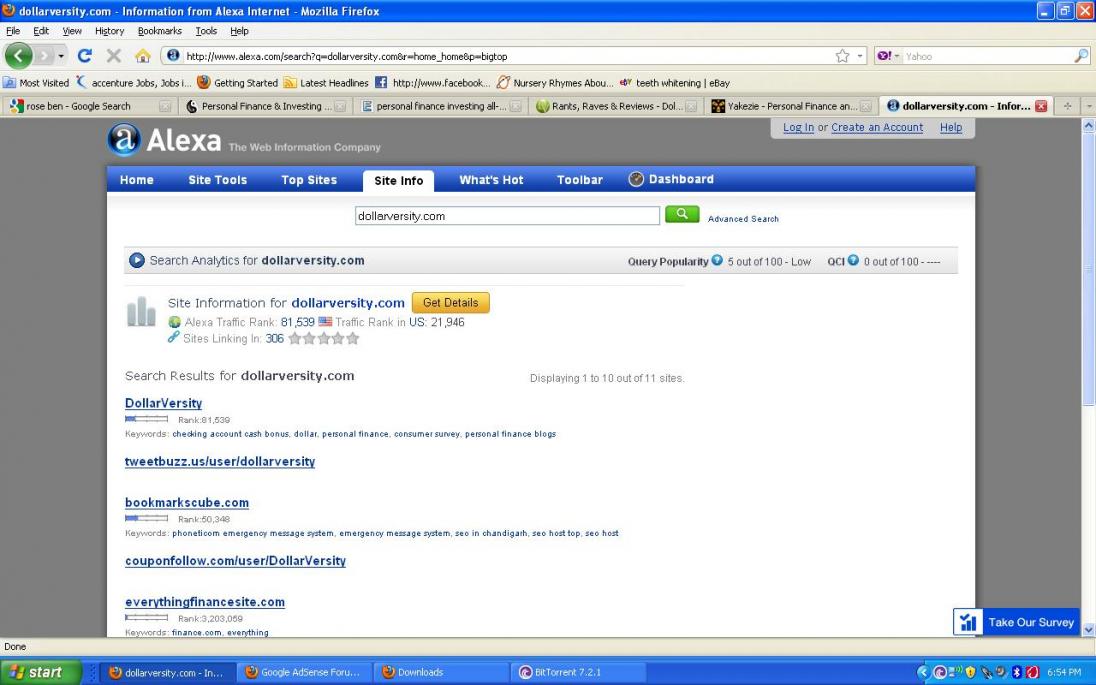Open the teeth whitening eBay bookmark
The image size is (1096, 685).
click(x=675, y=82)
